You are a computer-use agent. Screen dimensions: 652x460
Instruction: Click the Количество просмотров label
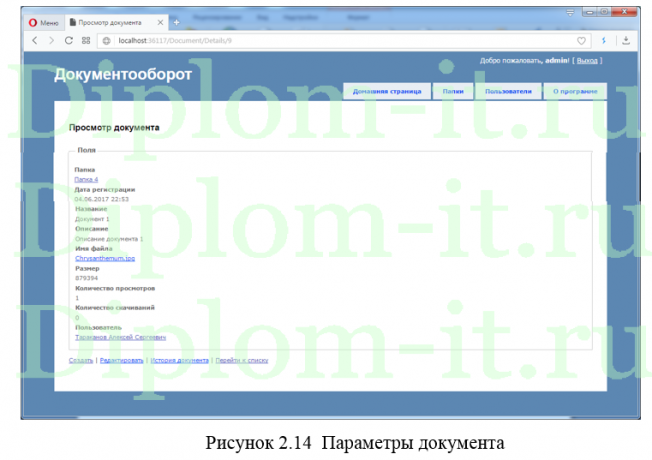(115, 288)
